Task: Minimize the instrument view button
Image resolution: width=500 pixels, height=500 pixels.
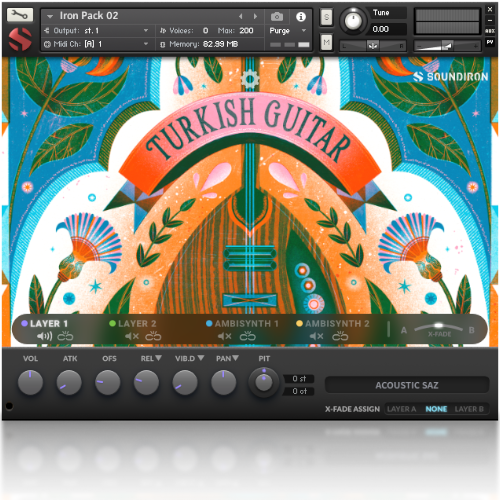Action: [490, 20]
